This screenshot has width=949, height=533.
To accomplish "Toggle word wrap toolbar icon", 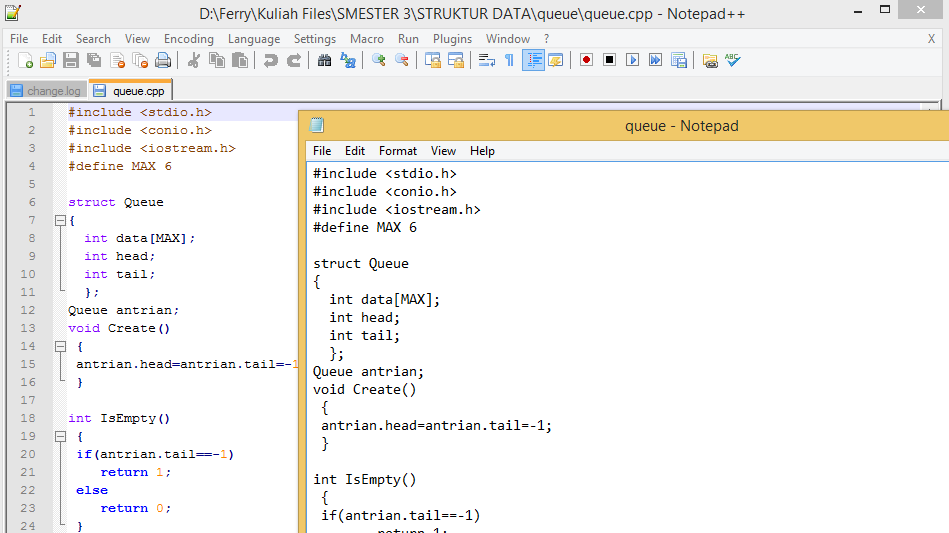I will (x=487, y=60).
